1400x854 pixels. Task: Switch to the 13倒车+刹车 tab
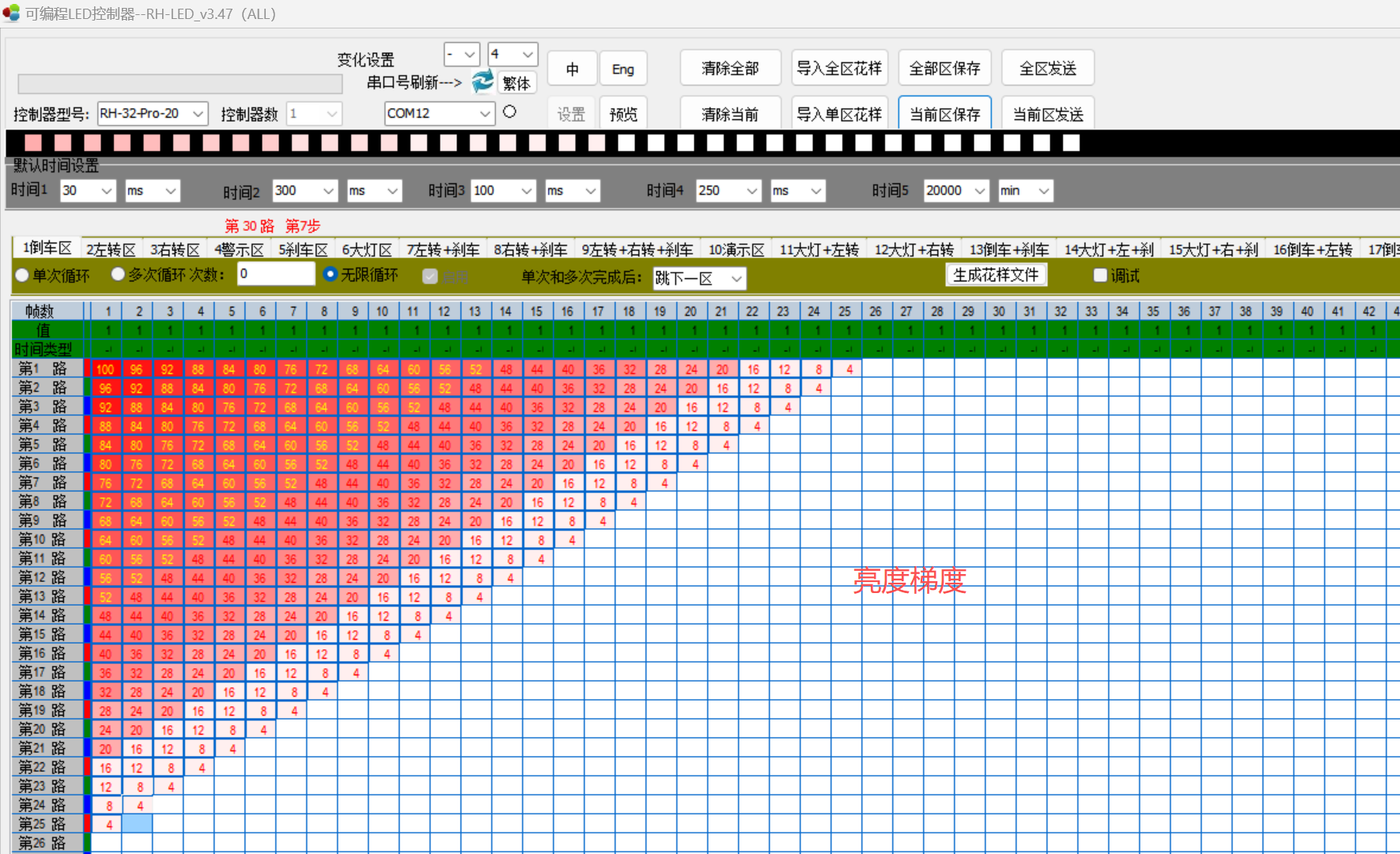click(1008, 248)
